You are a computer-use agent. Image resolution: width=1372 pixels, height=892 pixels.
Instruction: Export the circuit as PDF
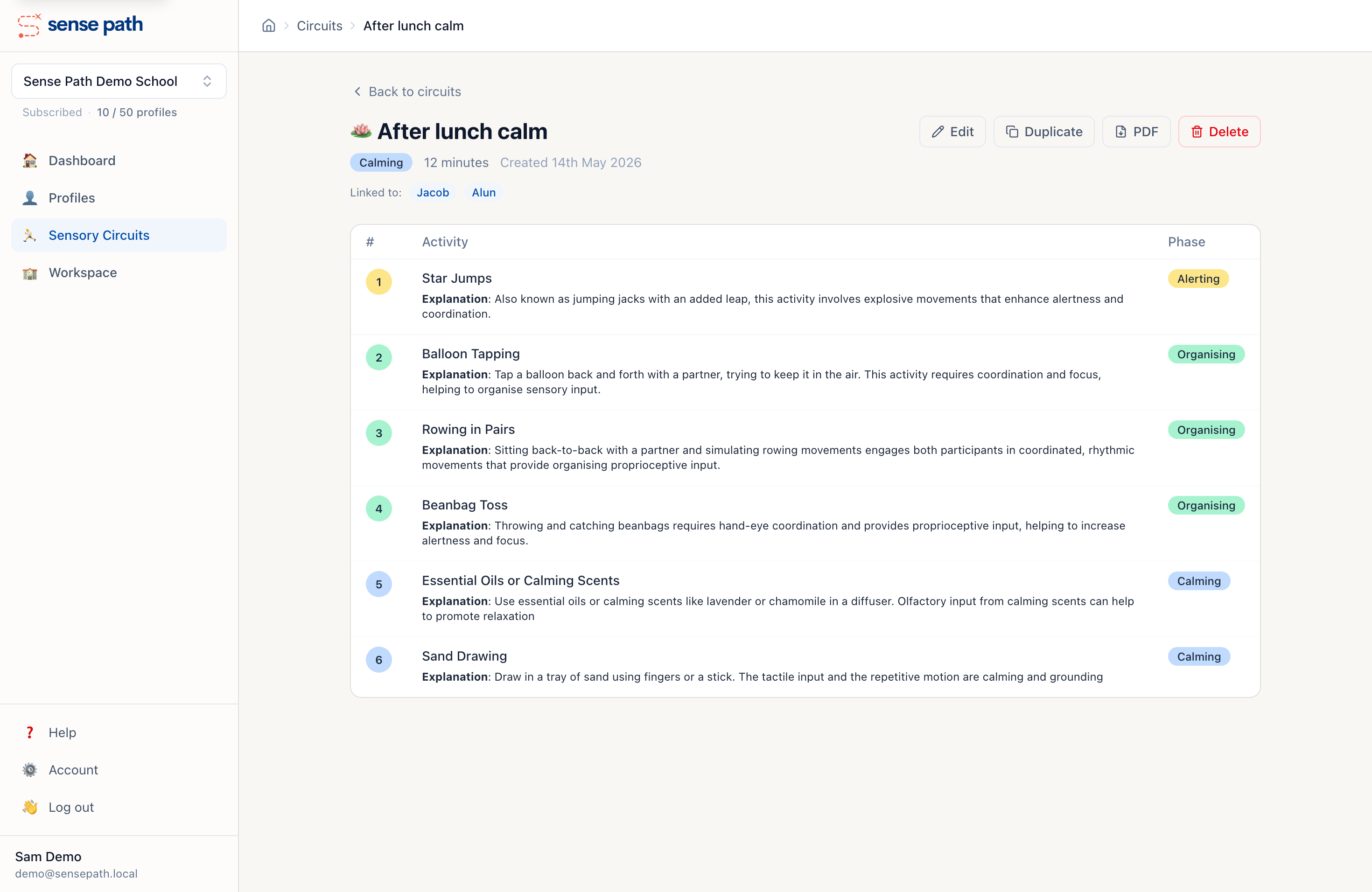point(1136,132)
